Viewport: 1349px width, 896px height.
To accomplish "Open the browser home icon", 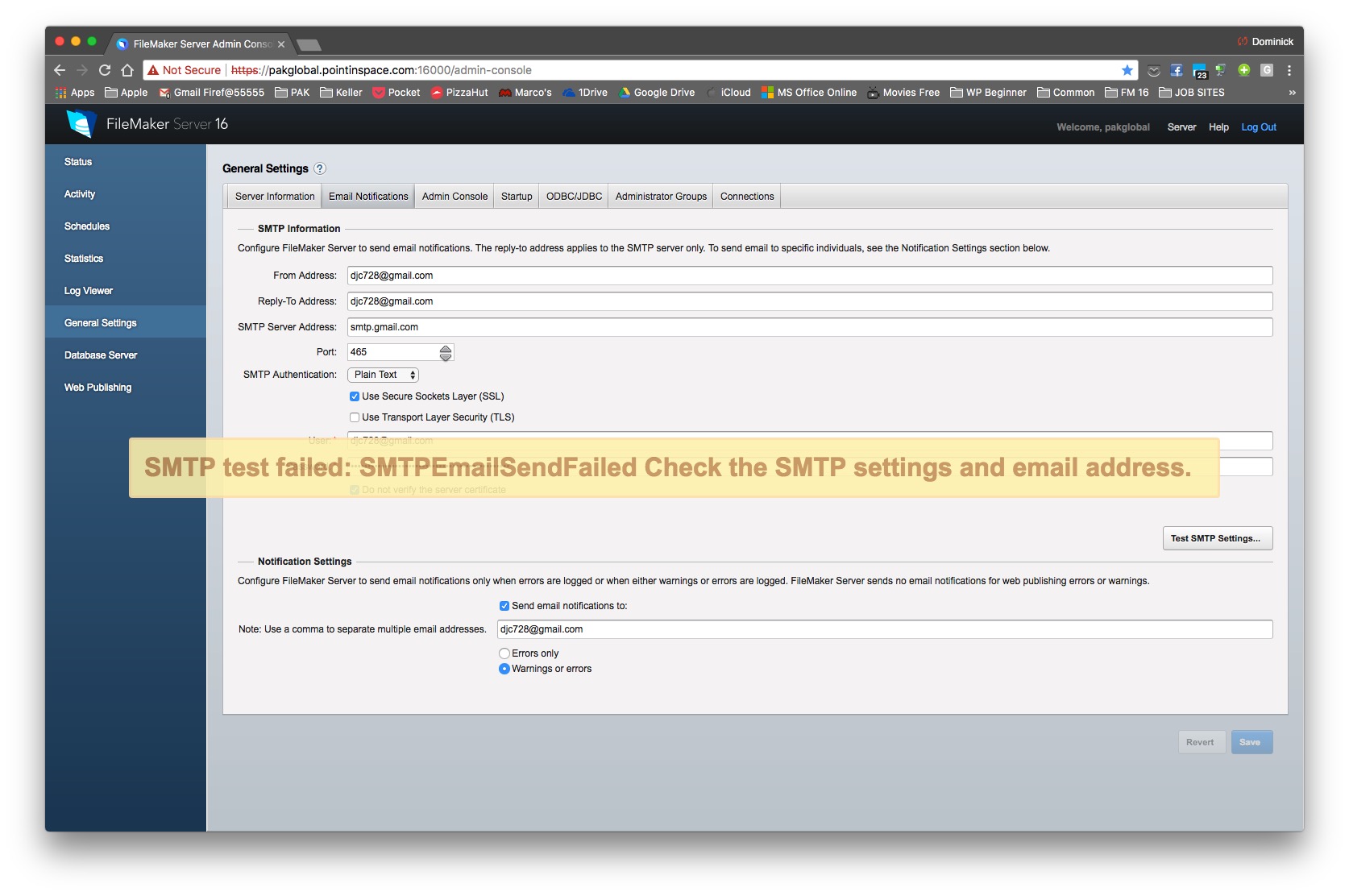I will 127,70.
